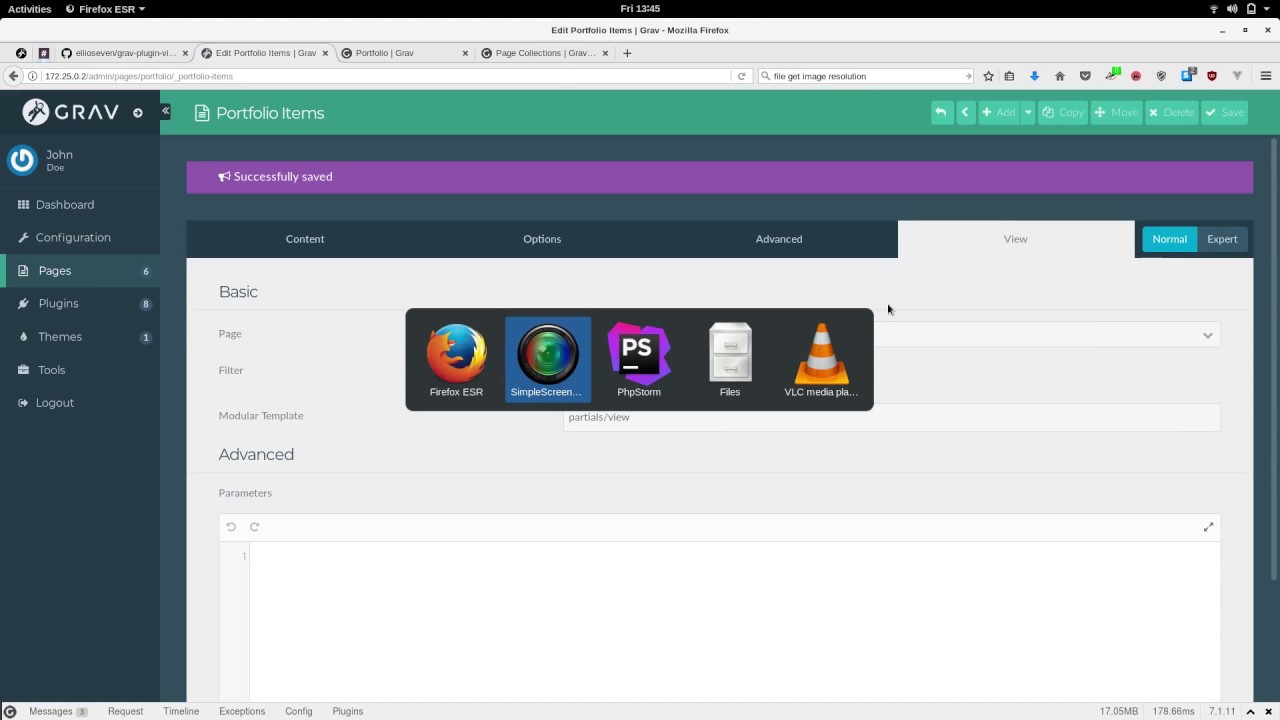Switch to the Content tab

tap(305, 239)
